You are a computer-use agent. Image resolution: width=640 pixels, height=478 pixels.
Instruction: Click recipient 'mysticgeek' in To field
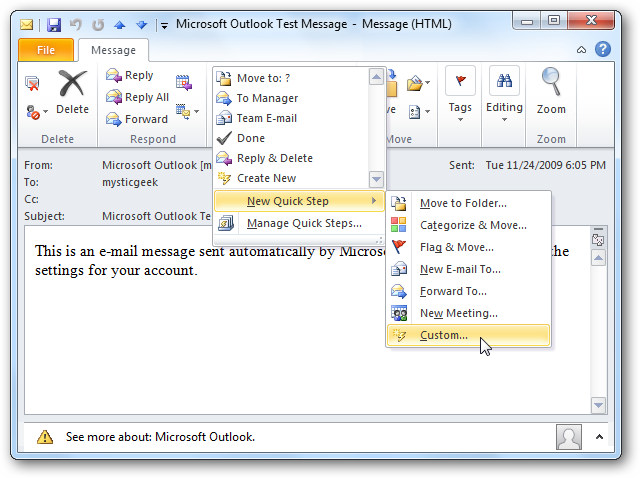130,182
